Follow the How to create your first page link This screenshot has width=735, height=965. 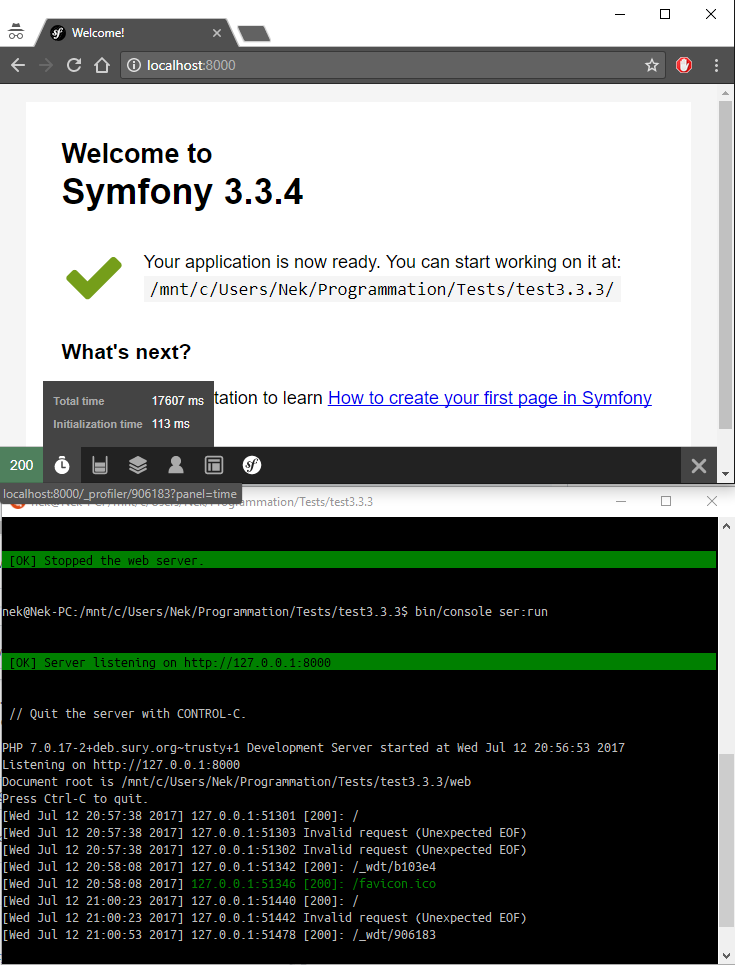point(489,398)
